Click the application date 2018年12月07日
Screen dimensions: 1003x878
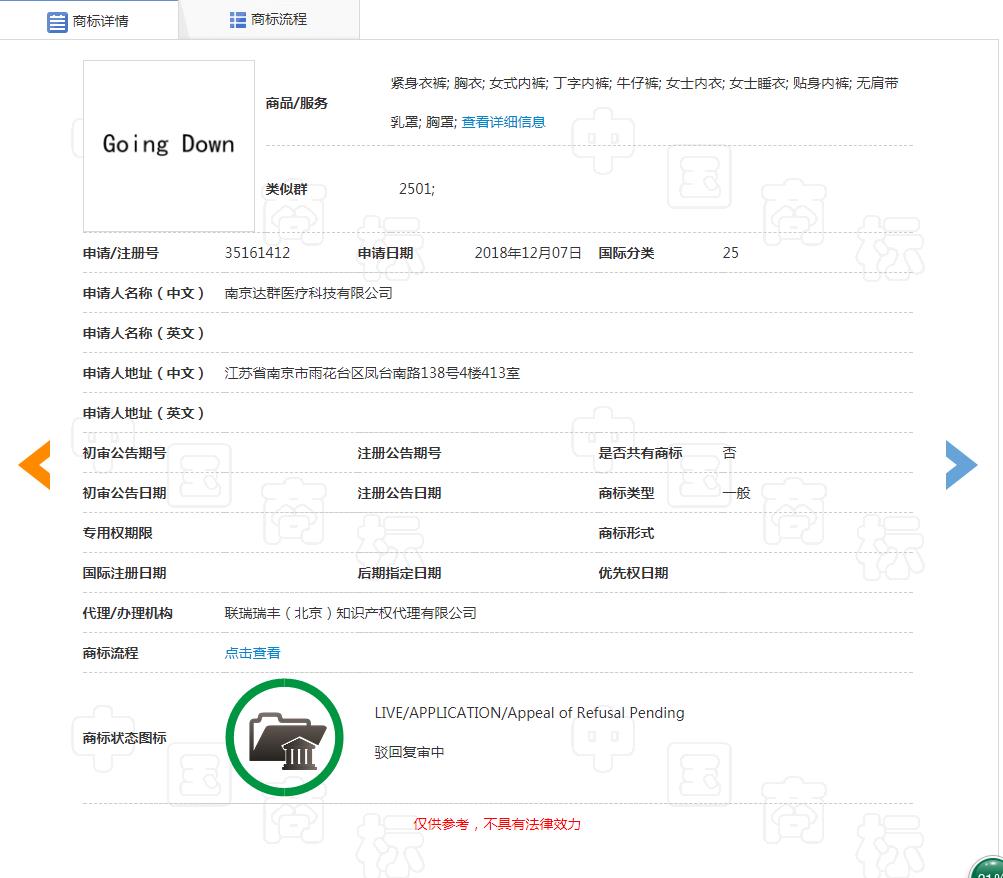click(526, 253)
